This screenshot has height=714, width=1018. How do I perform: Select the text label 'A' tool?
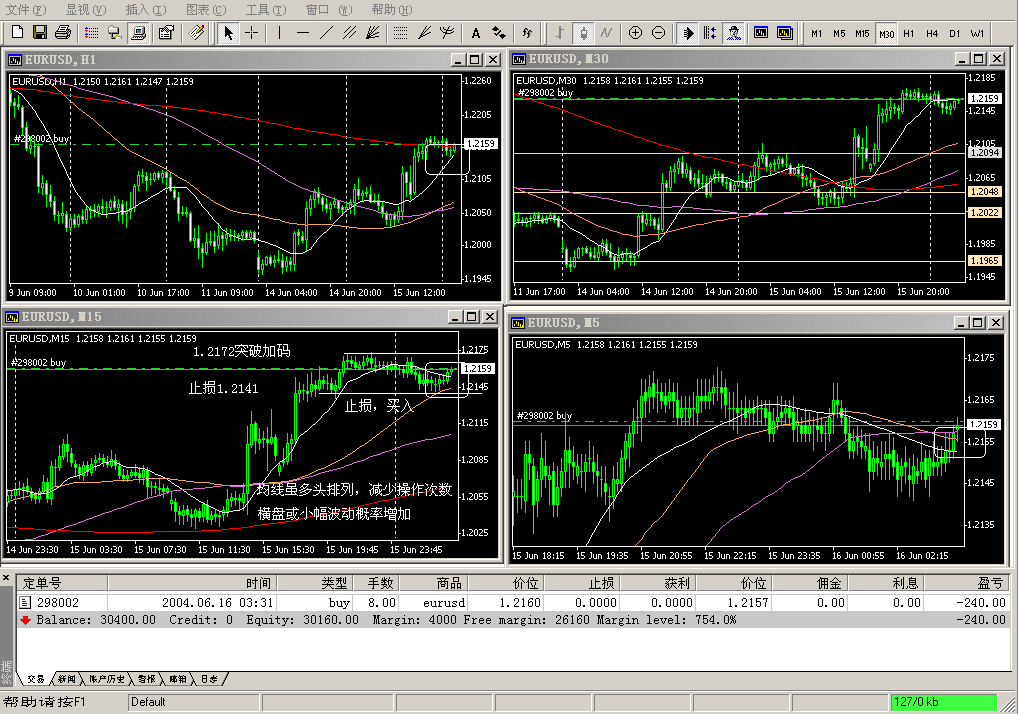(x=476, y=33)
